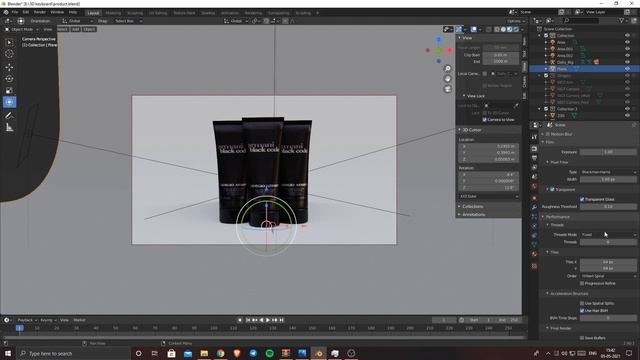Viewport: 640px width, 360px height.
Task: Click the Blender logo menu icon
Action: pyautogui.click(x=6, y=12)
